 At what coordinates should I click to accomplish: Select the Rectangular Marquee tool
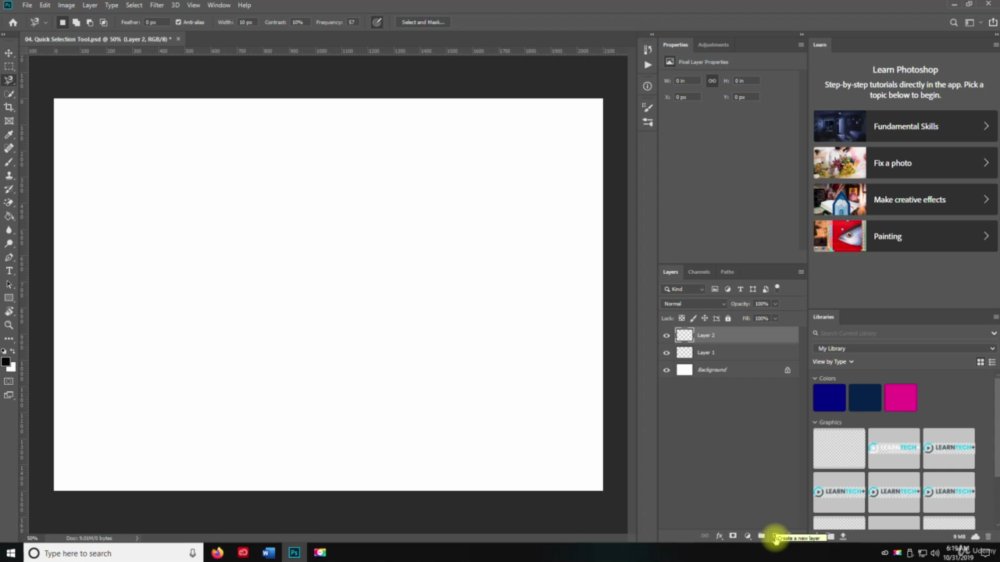tap(9, 66)
